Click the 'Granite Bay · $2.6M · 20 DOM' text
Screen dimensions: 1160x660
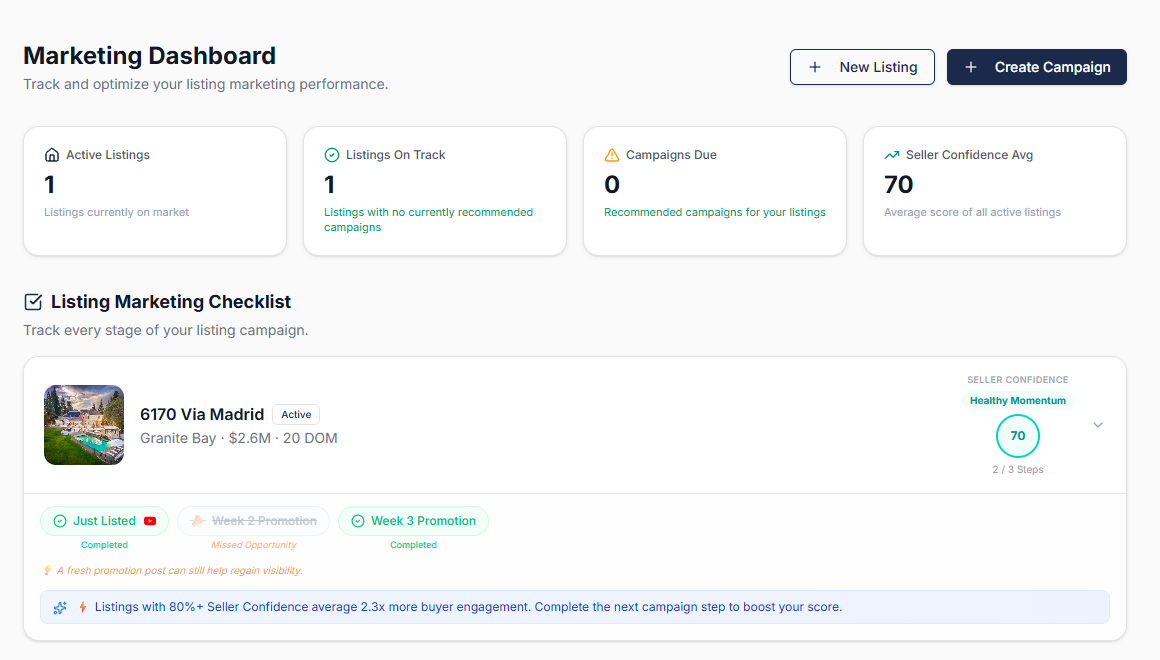pos(239,438)
